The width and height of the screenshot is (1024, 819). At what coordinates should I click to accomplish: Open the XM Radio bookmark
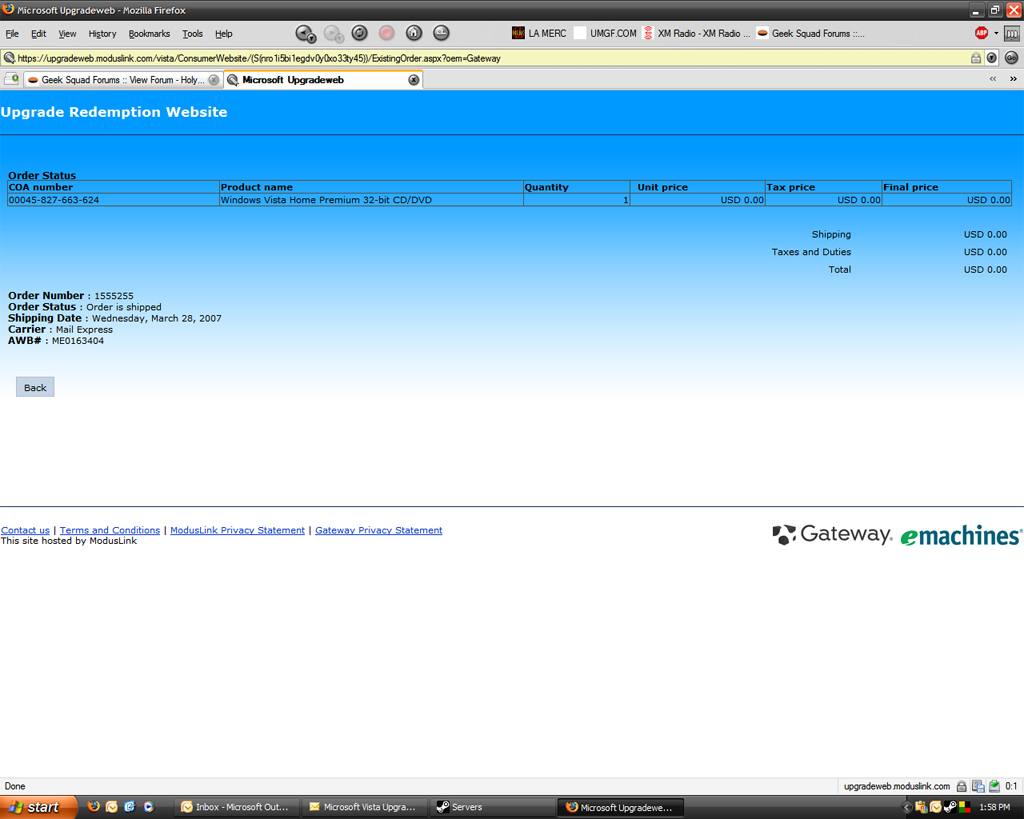click(696, 33)
